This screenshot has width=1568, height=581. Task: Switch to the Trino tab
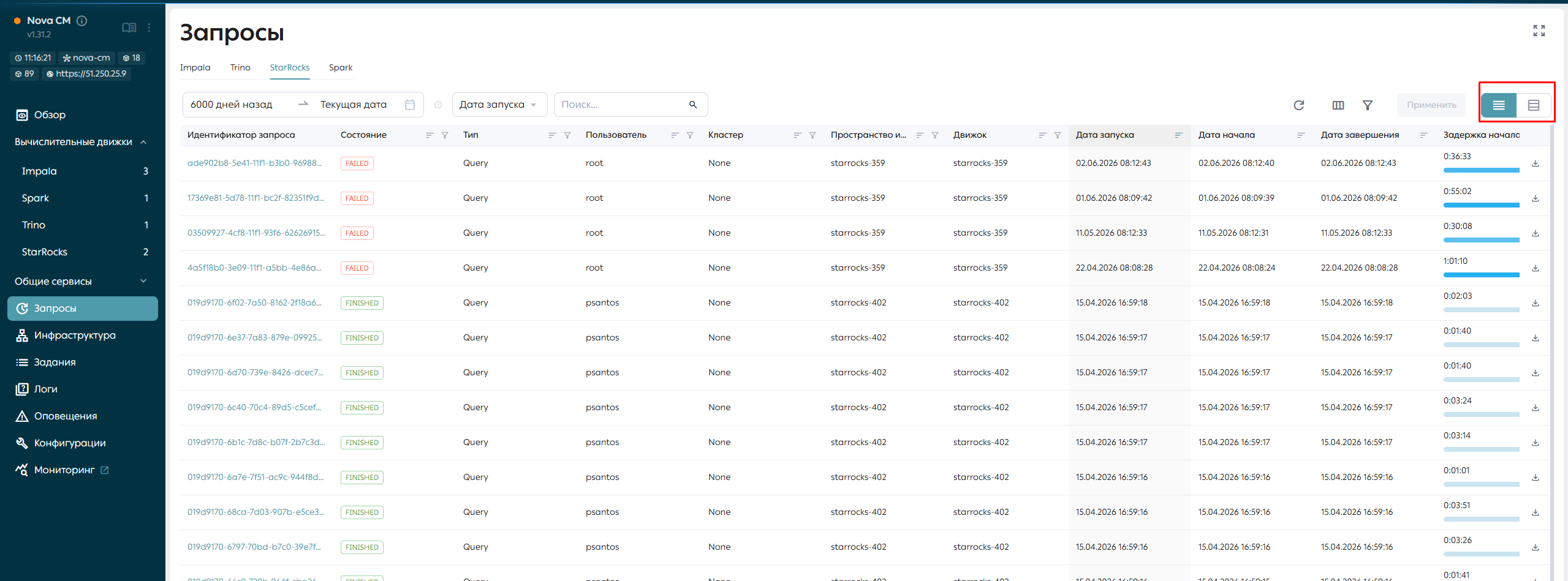click(x=240, y=68)
